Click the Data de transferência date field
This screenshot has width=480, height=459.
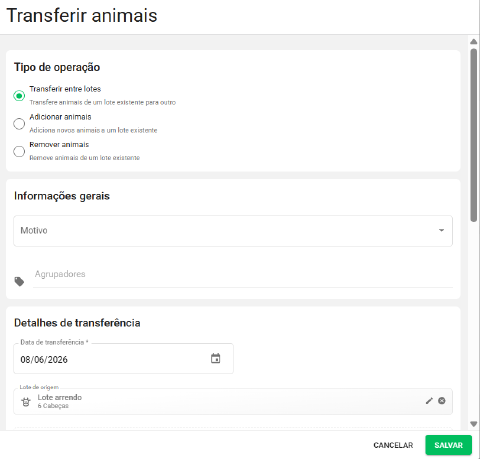pyautogui.click(x=123, y=359)
